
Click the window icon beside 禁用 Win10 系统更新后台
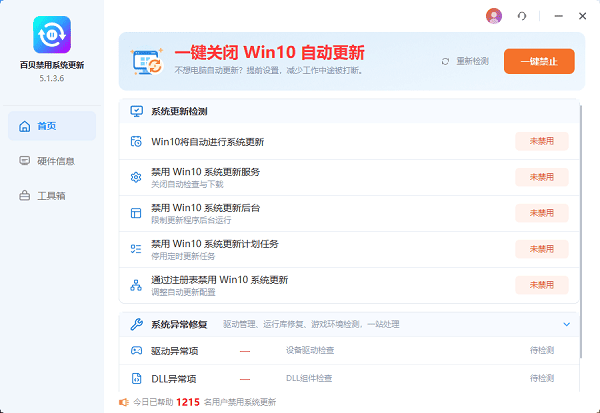click(136, 213)
